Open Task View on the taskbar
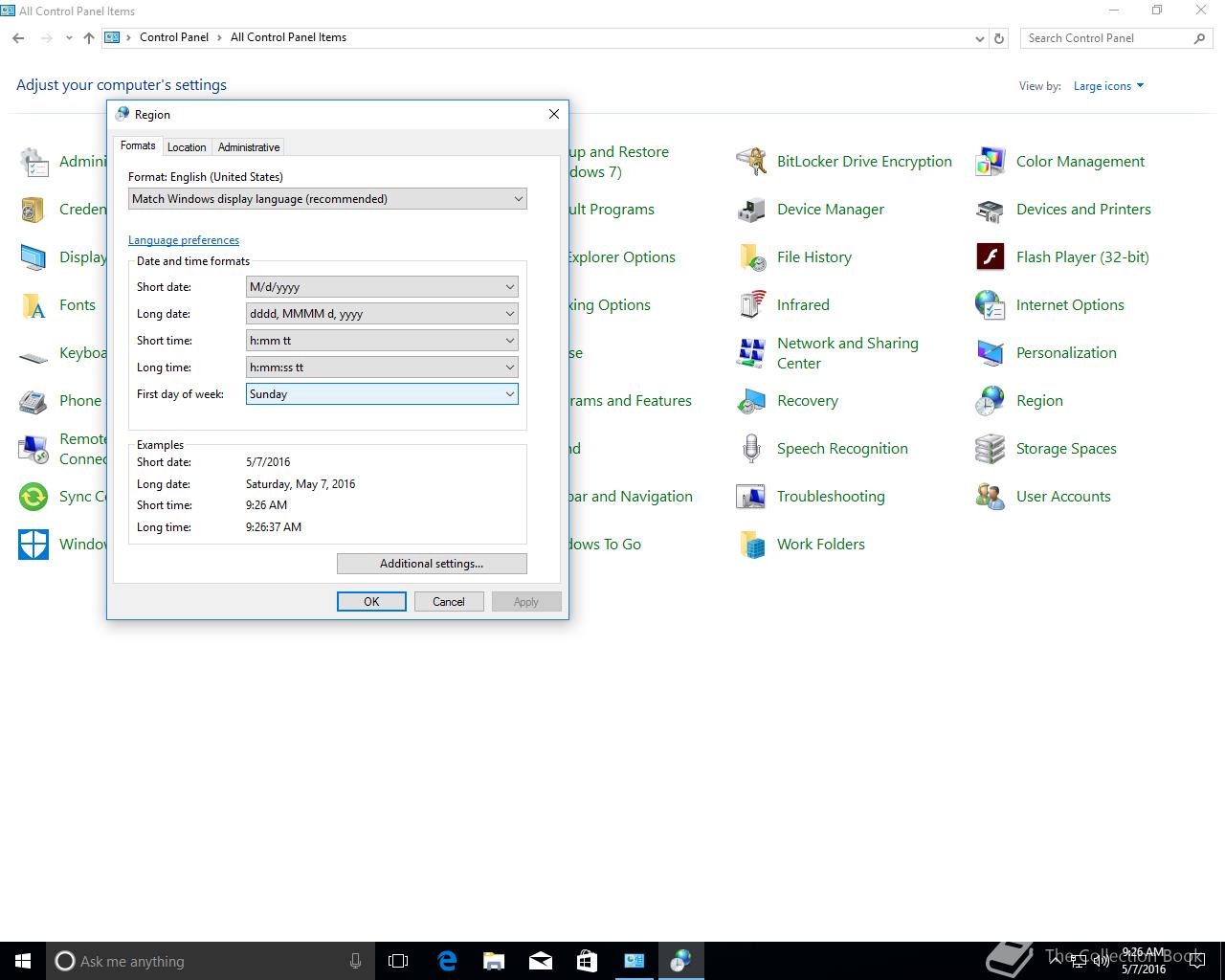1225x980 pixels. tap(398, 961)
